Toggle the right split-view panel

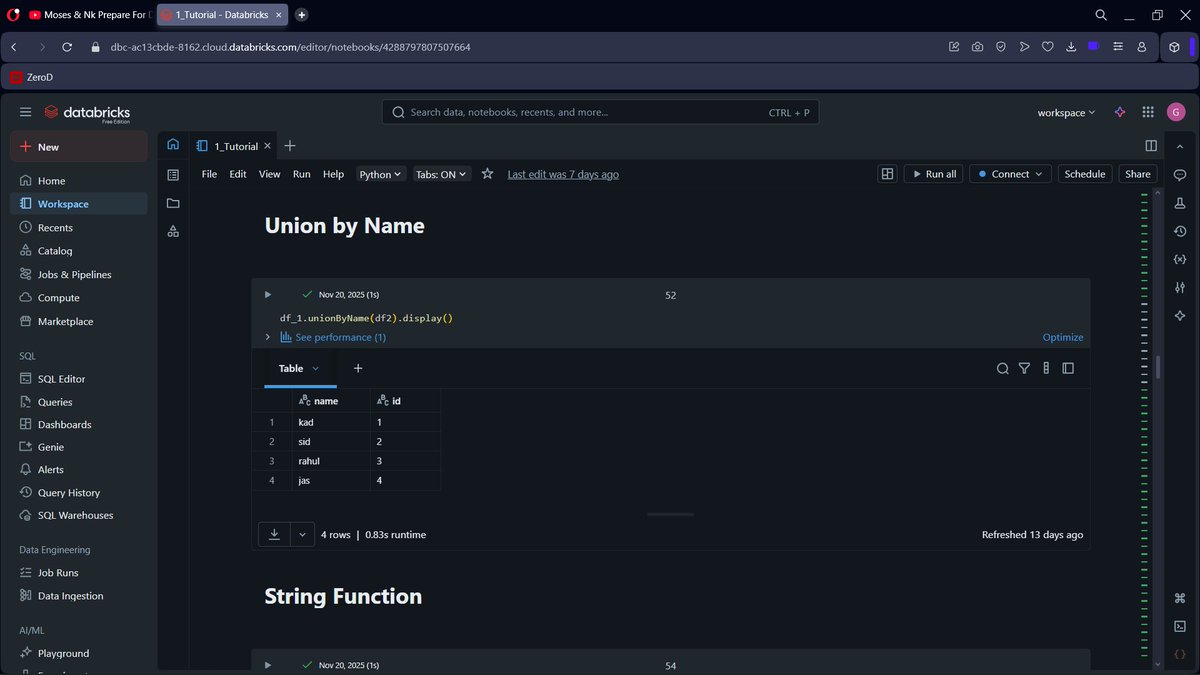click(1151, 145)
